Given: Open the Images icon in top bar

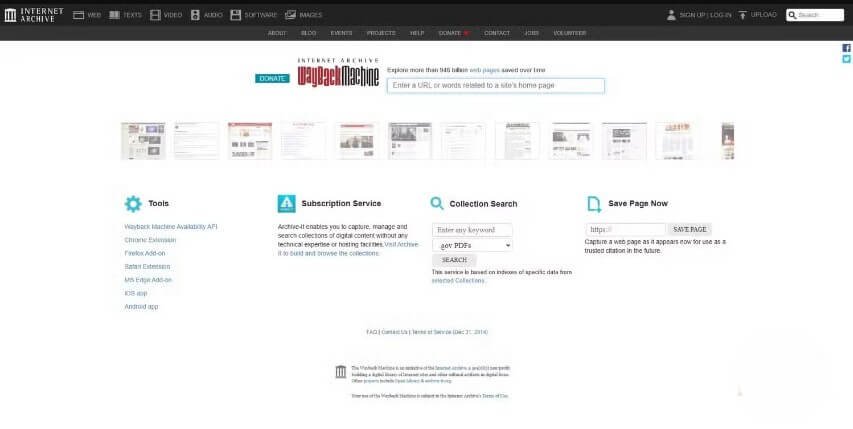Looking at the screenshot, I should coord(290,15).
